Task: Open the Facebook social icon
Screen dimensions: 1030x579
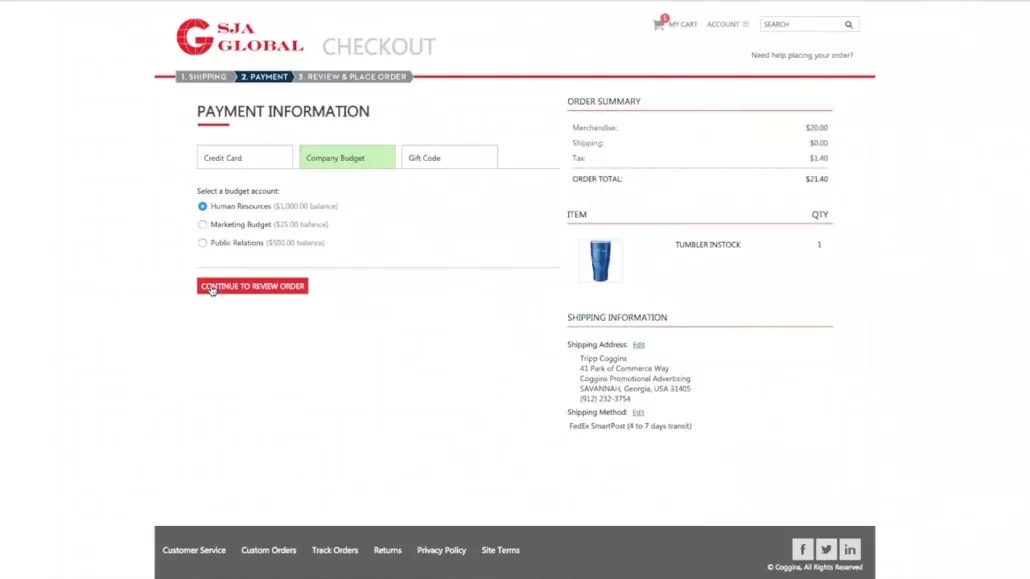Action: pyautogui.click(x=802, y=549)
